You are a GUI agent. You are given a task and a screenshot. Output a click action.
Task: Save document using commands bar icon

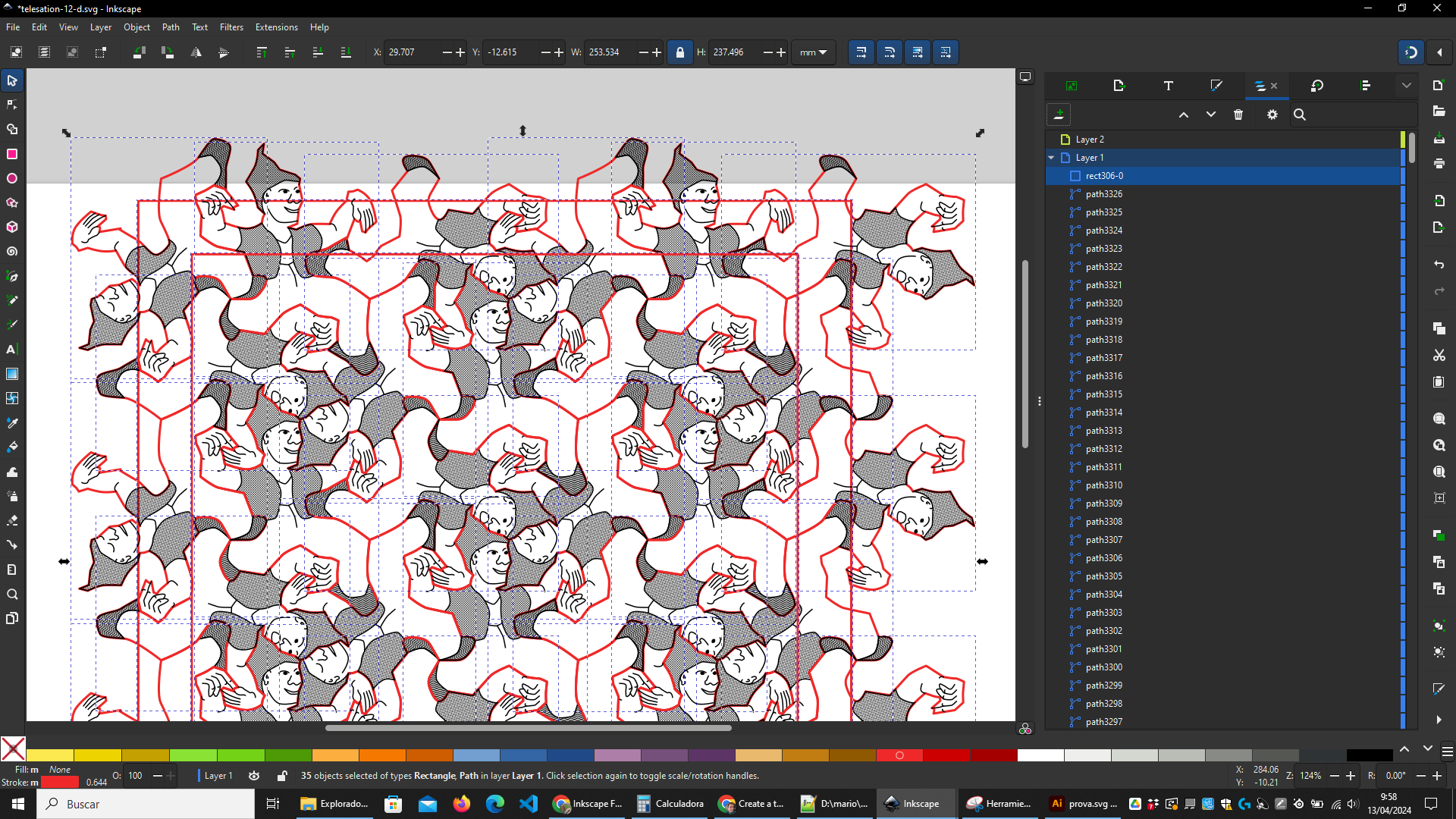tap(1439, 137)
